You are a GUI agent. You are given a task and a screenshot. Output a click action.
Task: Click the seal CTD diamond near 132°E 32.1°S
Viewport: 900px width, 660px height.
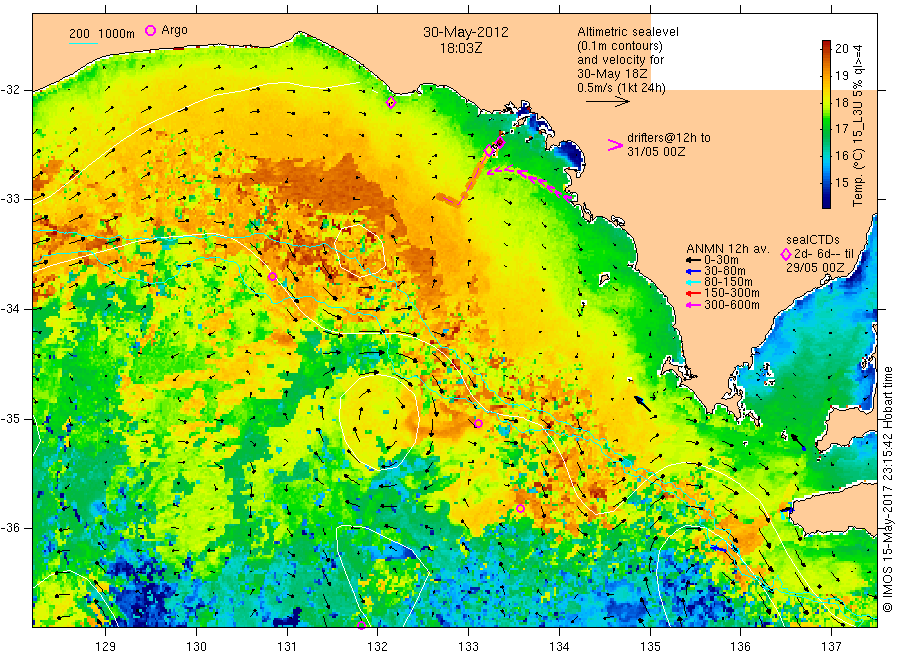tap(391, 103)
